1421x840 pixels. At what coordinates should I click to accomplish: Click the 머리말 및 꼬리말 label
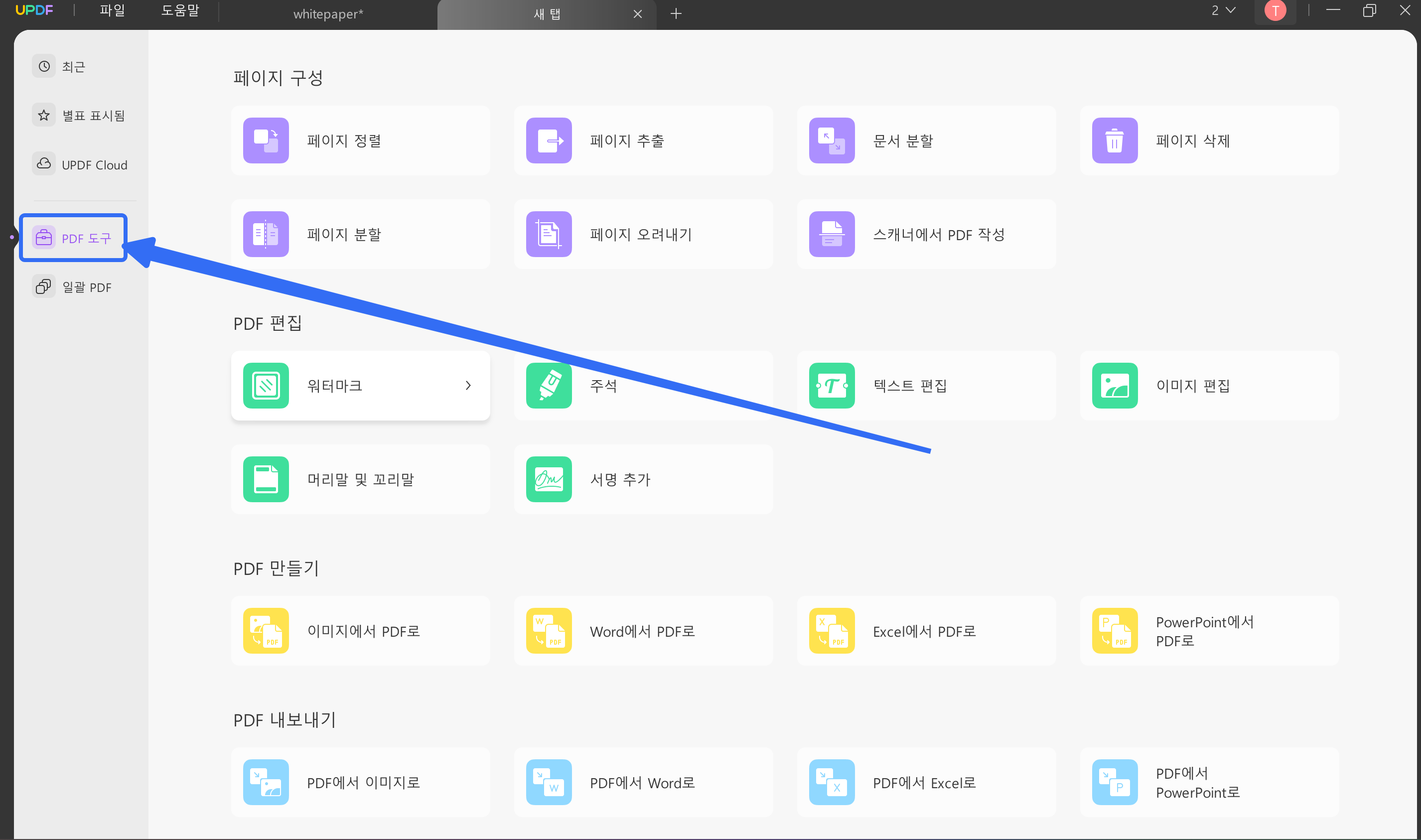[361, 479]
